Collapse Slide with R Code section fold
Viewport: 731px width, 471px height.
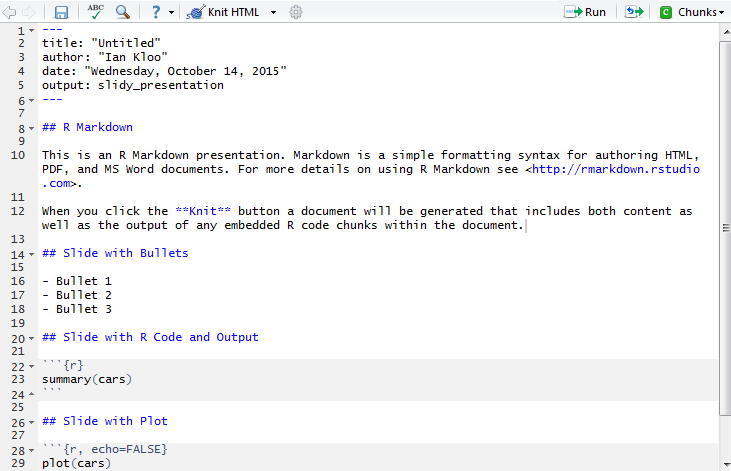click(x=32, y=339)
